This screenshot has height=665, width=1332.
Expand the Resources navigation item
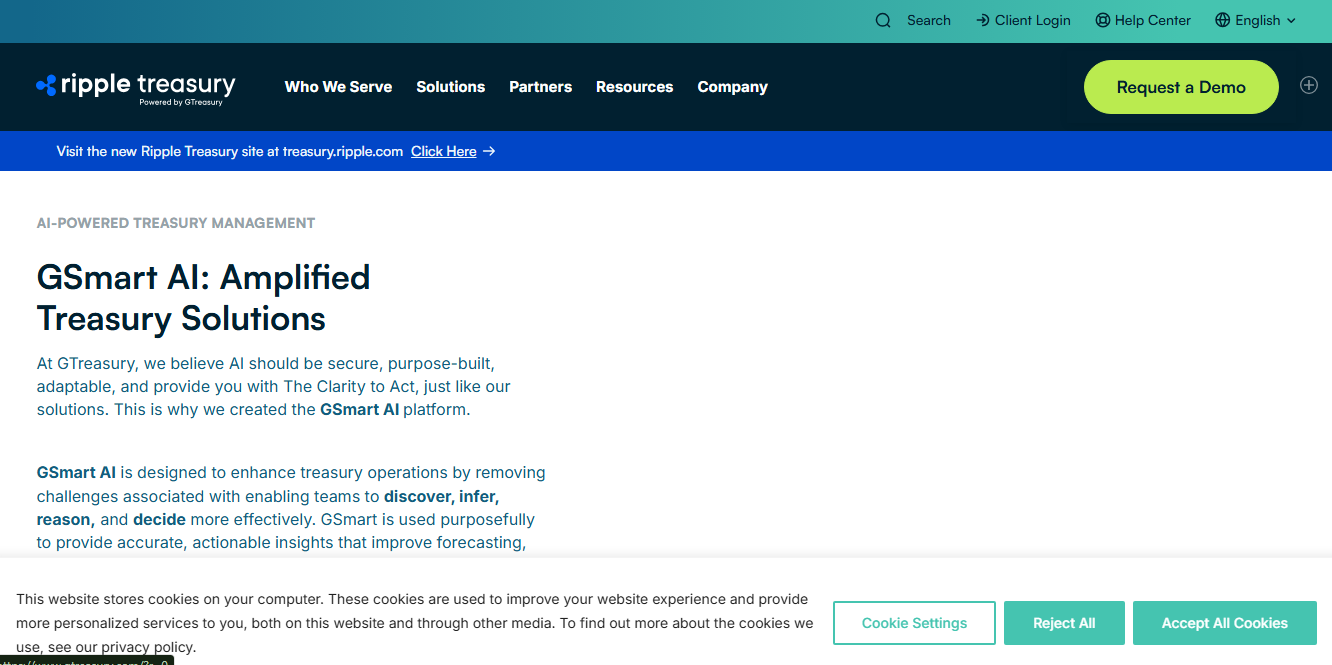coord(634,87)
